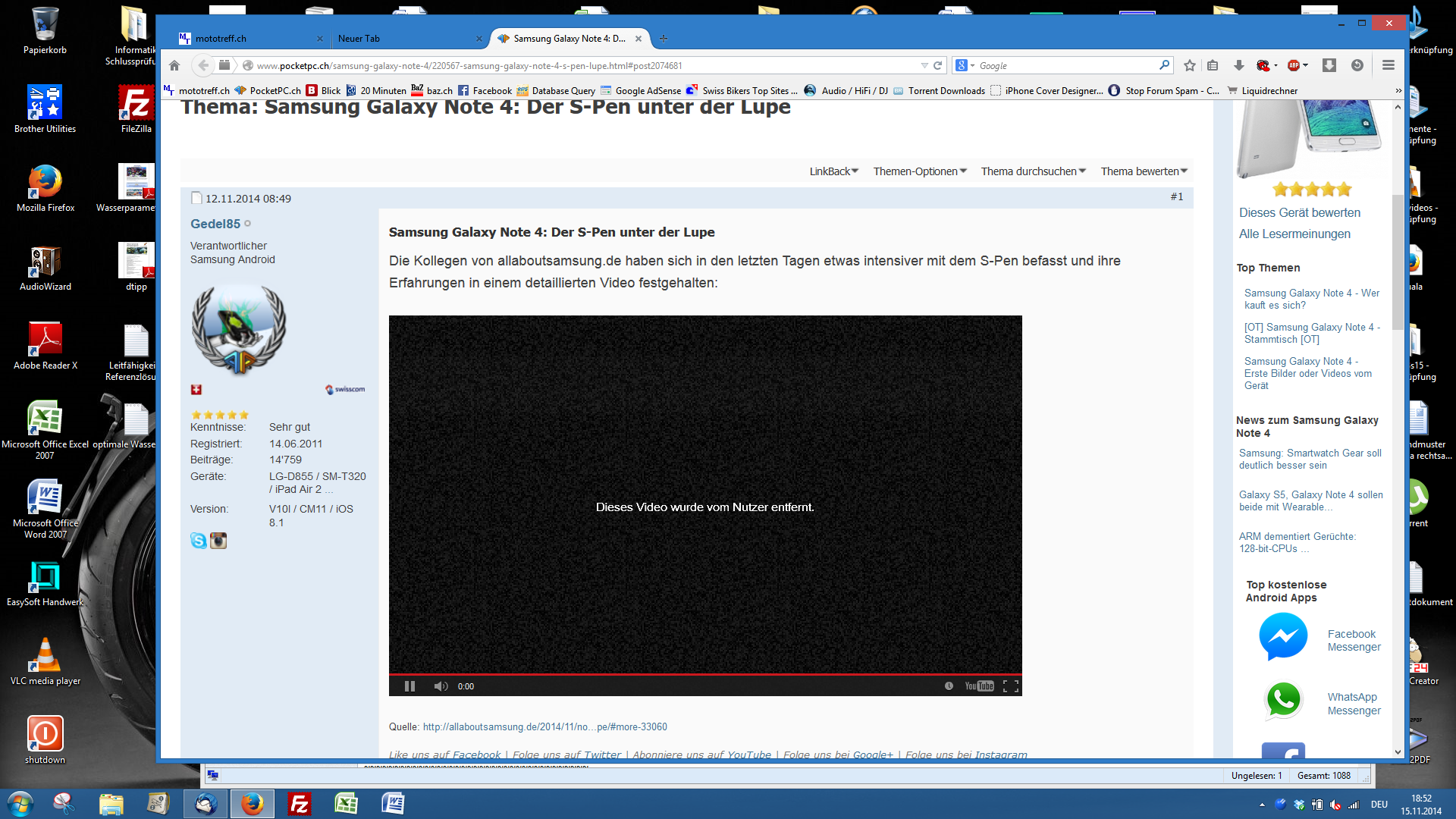Open the Database Query bookmark
Screen dimensions: 1456x819
click(x=556, y=90)
